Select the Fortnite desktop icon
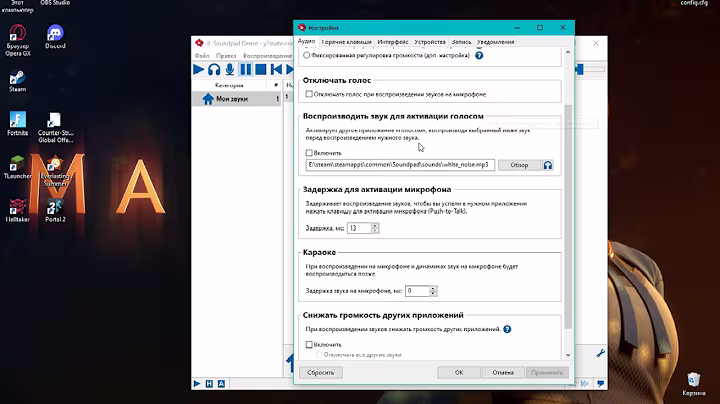This screenshot has height=404, width=720. 17,123
